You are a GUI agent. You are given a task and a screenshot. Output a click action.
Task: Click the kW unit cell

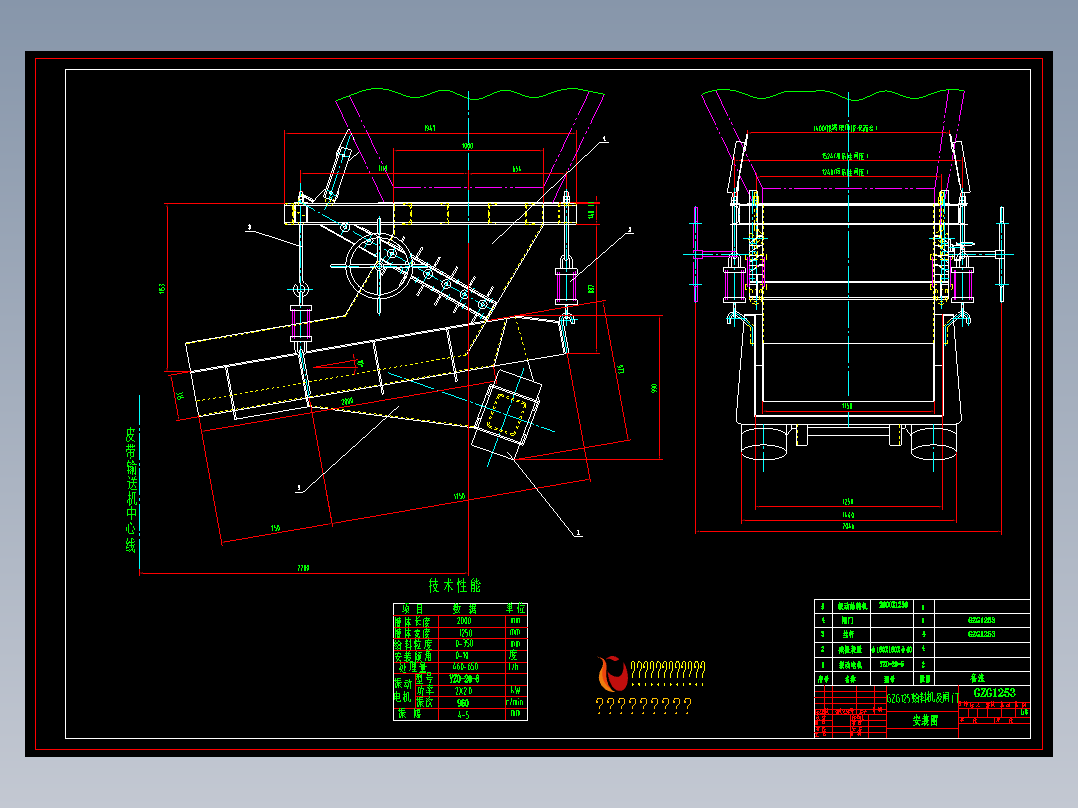515,690
